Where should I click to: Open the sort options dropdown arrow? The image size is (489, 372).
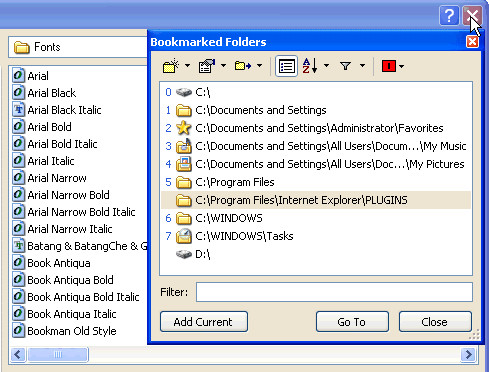click(x=326, y=66)
